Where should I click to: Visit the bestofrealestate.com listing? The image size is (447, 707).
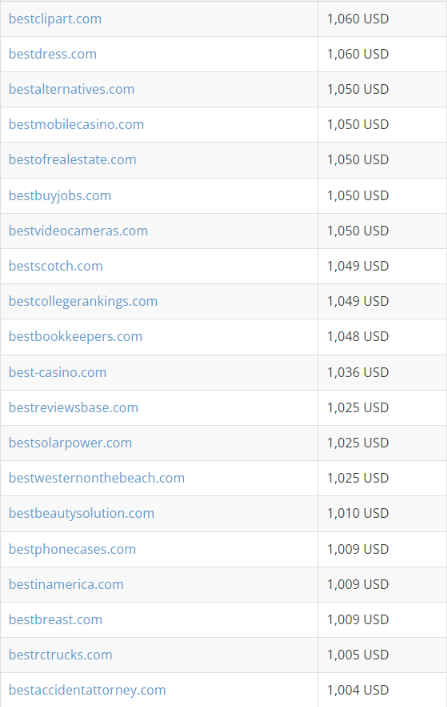pos(72,160)
